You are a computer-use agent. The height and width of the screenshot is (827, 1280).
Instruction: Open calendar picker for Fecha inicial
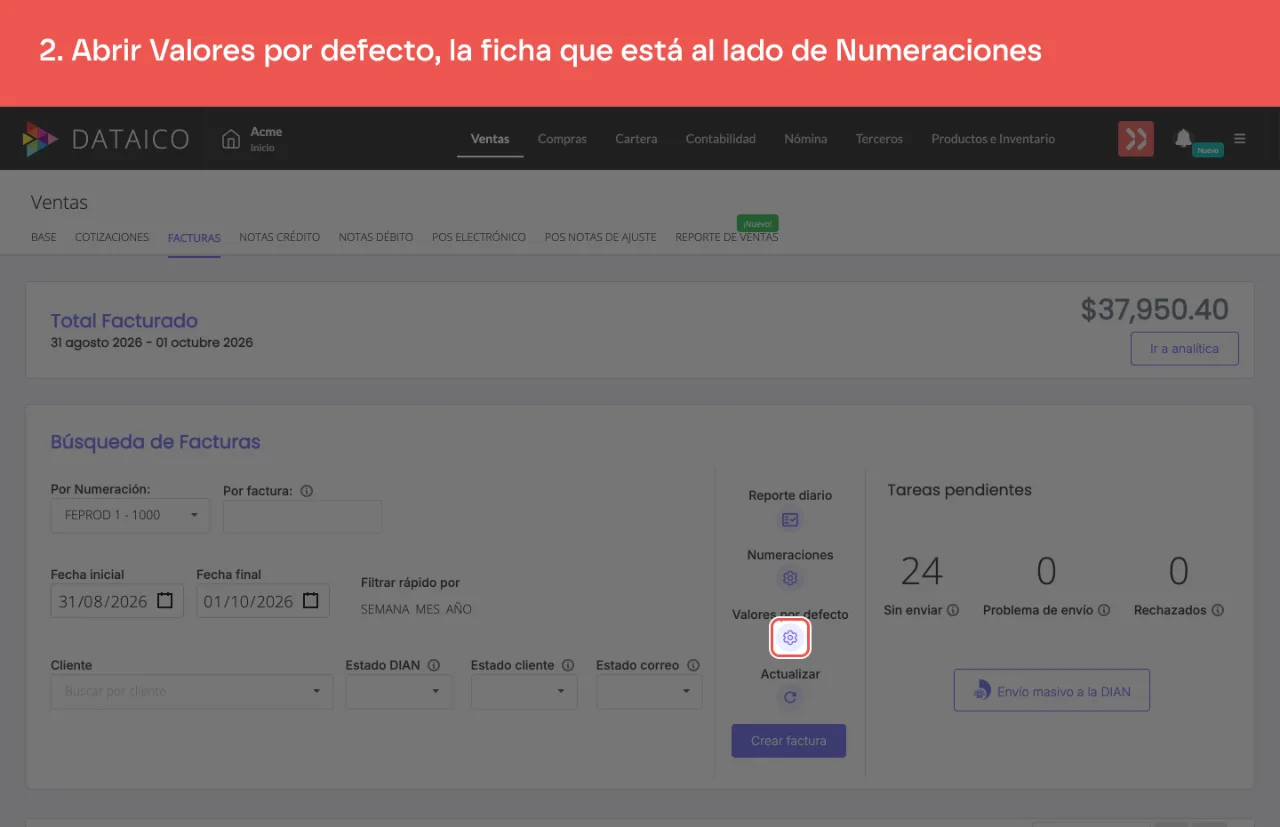coord(166,601)
